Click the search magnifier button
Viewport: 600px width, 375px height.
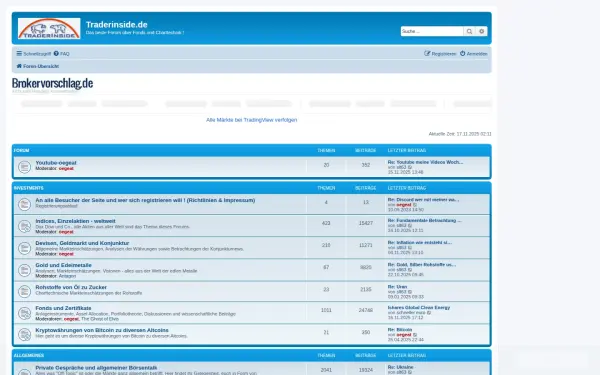[x=469, y=31]
